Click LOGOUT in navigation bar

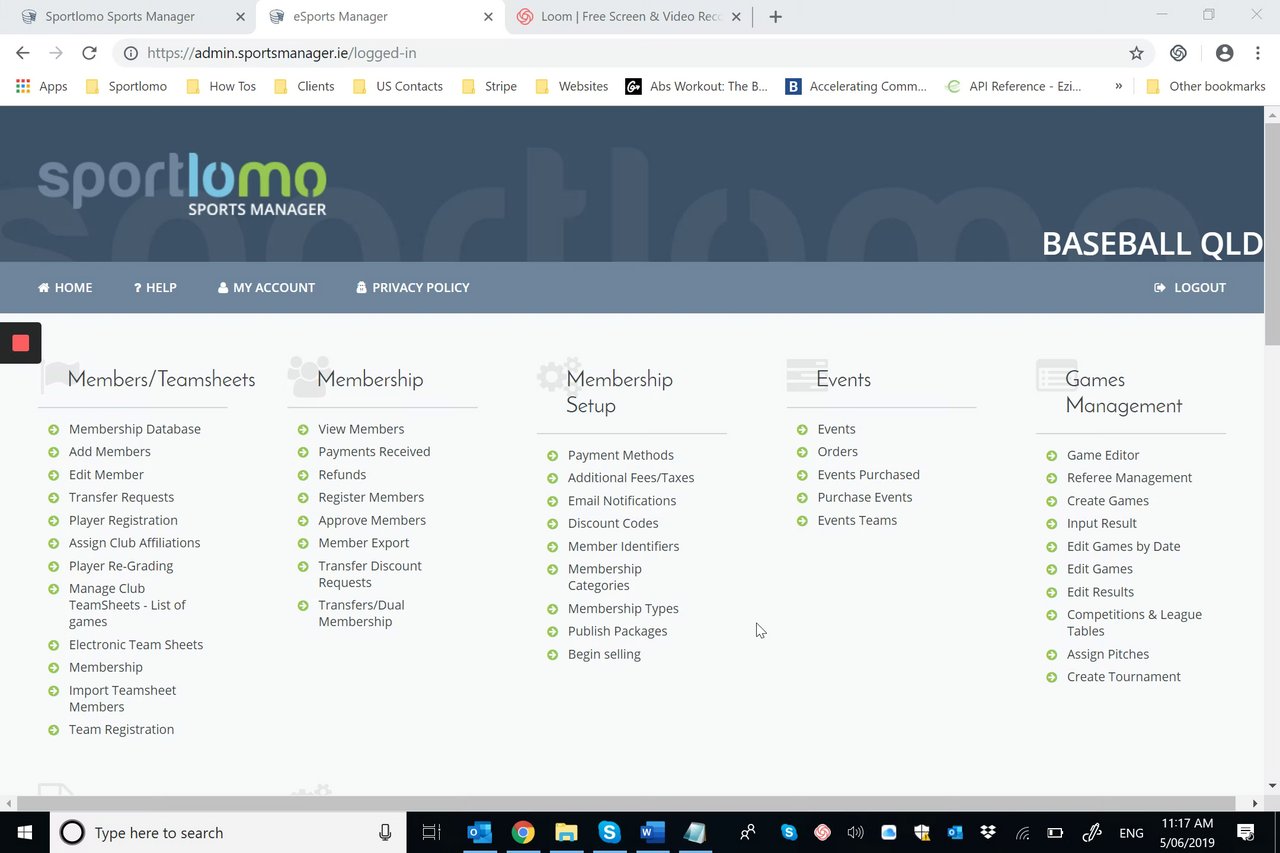point(1190,287)
